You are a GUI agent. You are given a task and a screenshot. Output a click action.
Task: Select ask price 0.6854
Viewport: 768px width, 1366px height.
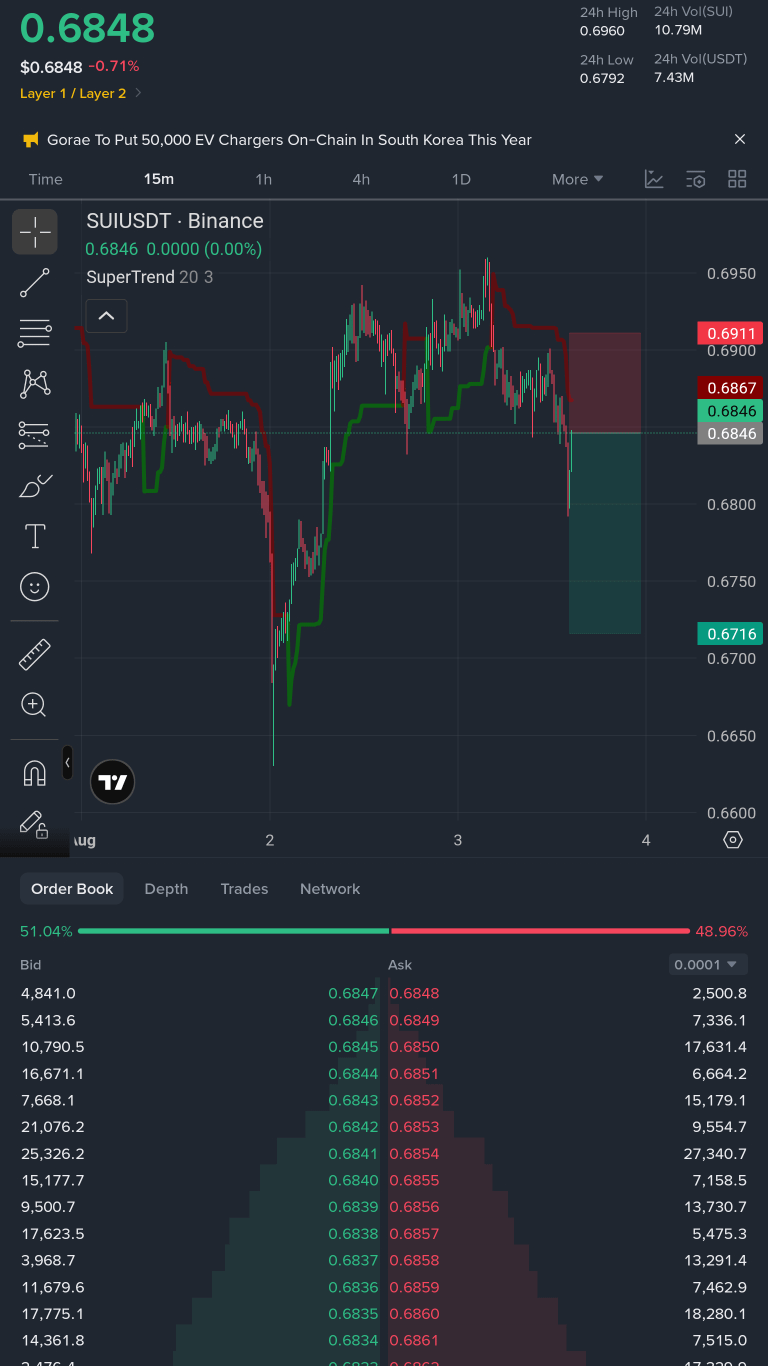tap(414, 1153)
